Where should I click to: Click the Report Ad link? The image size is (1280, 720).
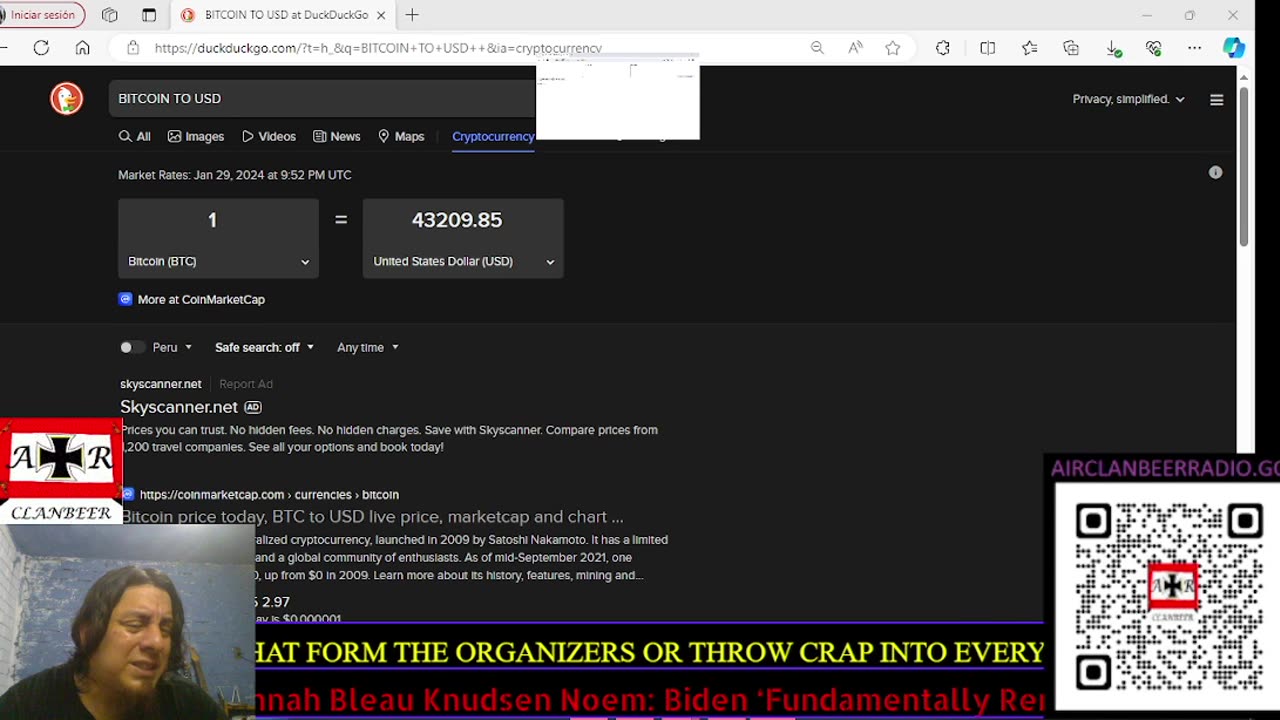[x=246, y=384]
